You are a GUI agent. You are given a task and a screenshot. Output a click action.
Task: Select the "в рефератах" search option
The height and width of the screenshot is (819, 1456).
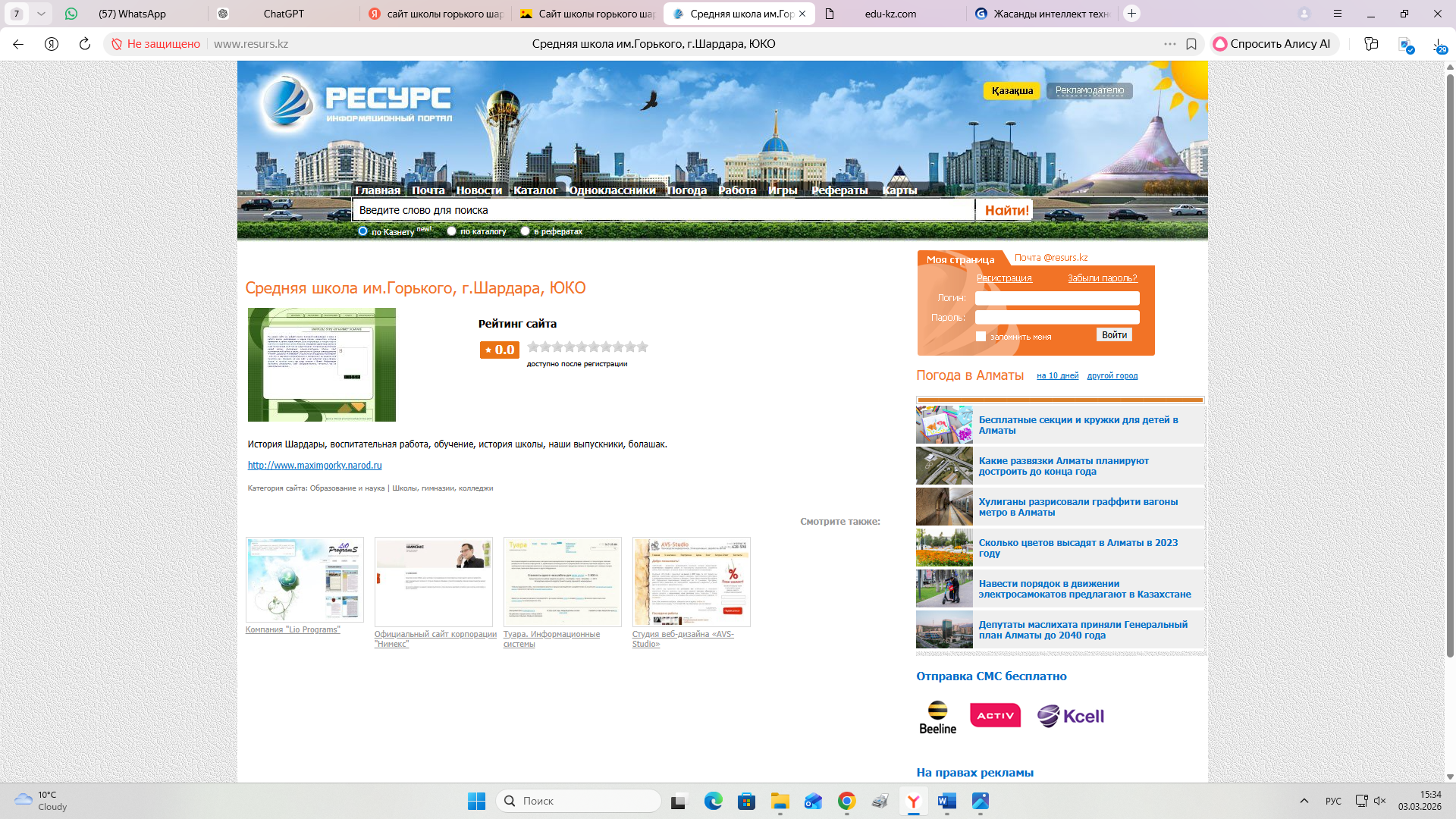(x=525, y=231)
